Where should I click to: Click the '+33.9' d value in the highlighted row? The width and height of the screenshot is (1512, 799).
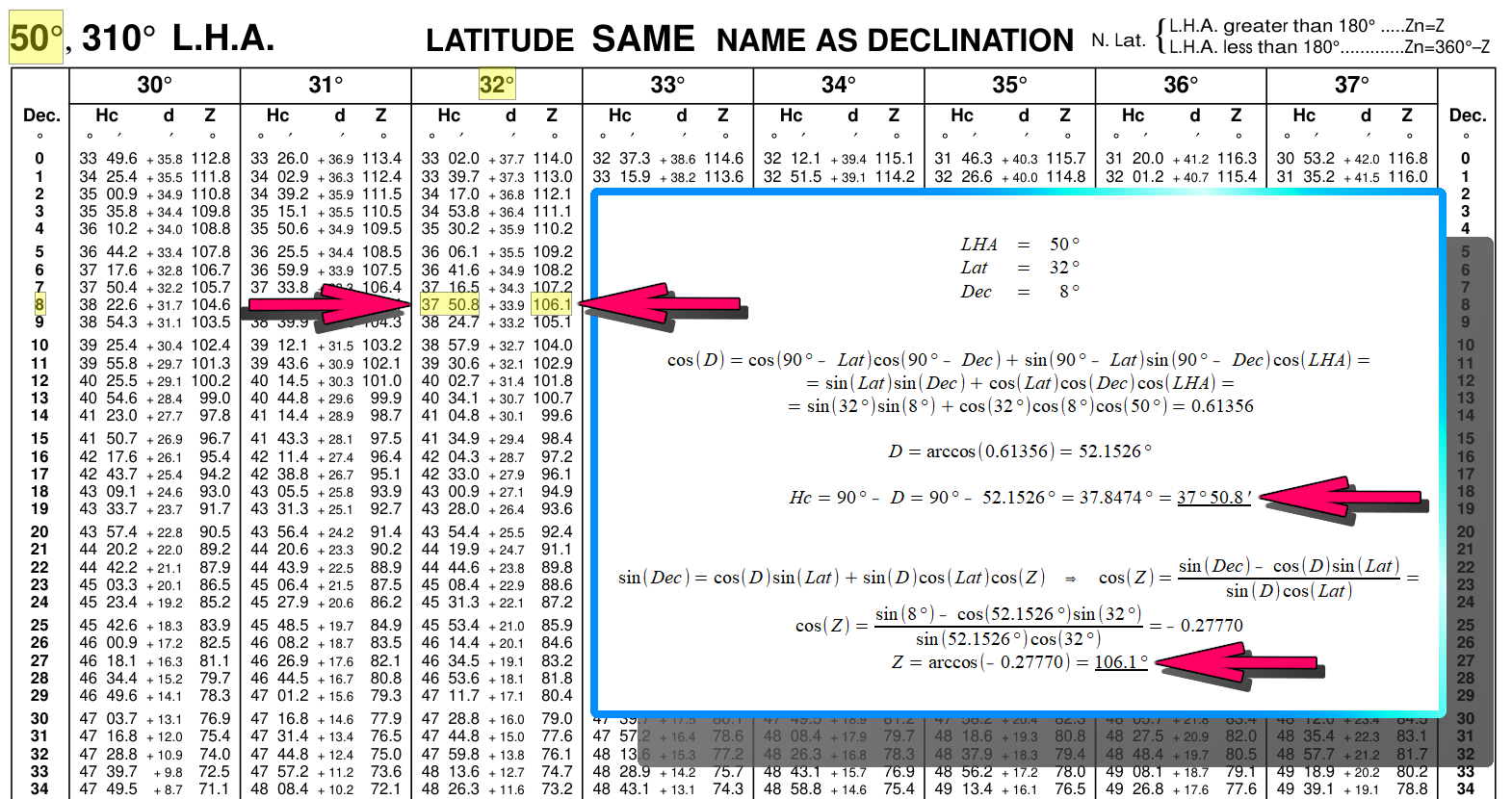[507, 306]
